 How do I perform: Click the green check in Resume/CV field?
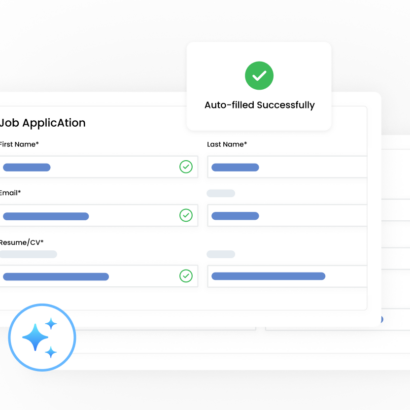point(186,276)
